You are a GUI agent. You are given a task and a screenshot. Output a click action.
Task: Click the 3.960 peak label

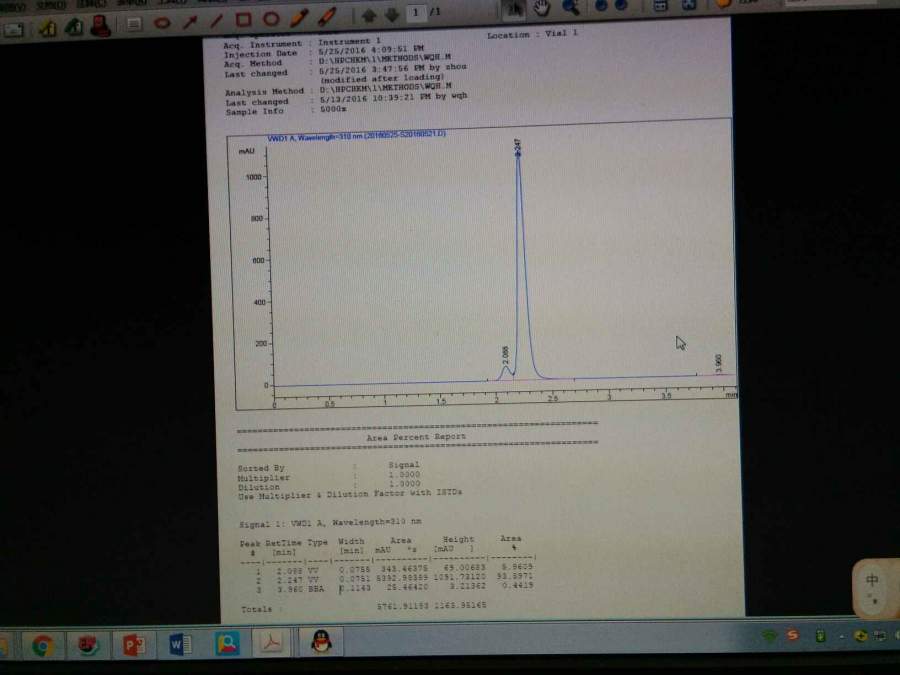pyautogui.click(x=718, y=363)
